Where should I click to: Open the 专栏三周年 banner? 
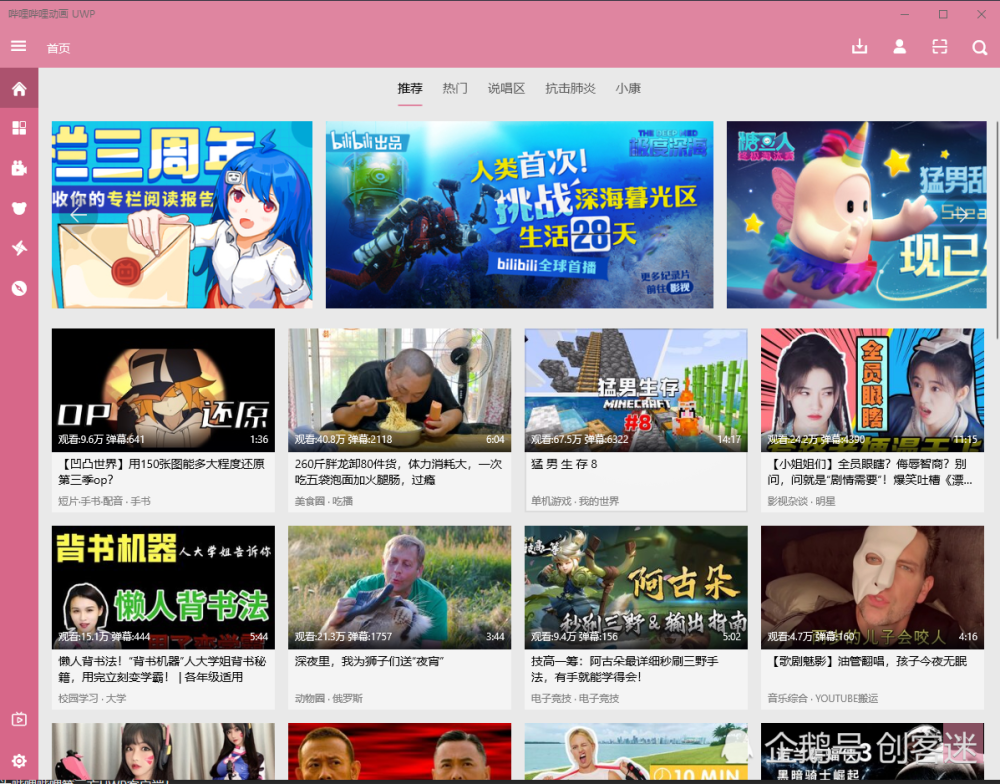coord(182,215)
